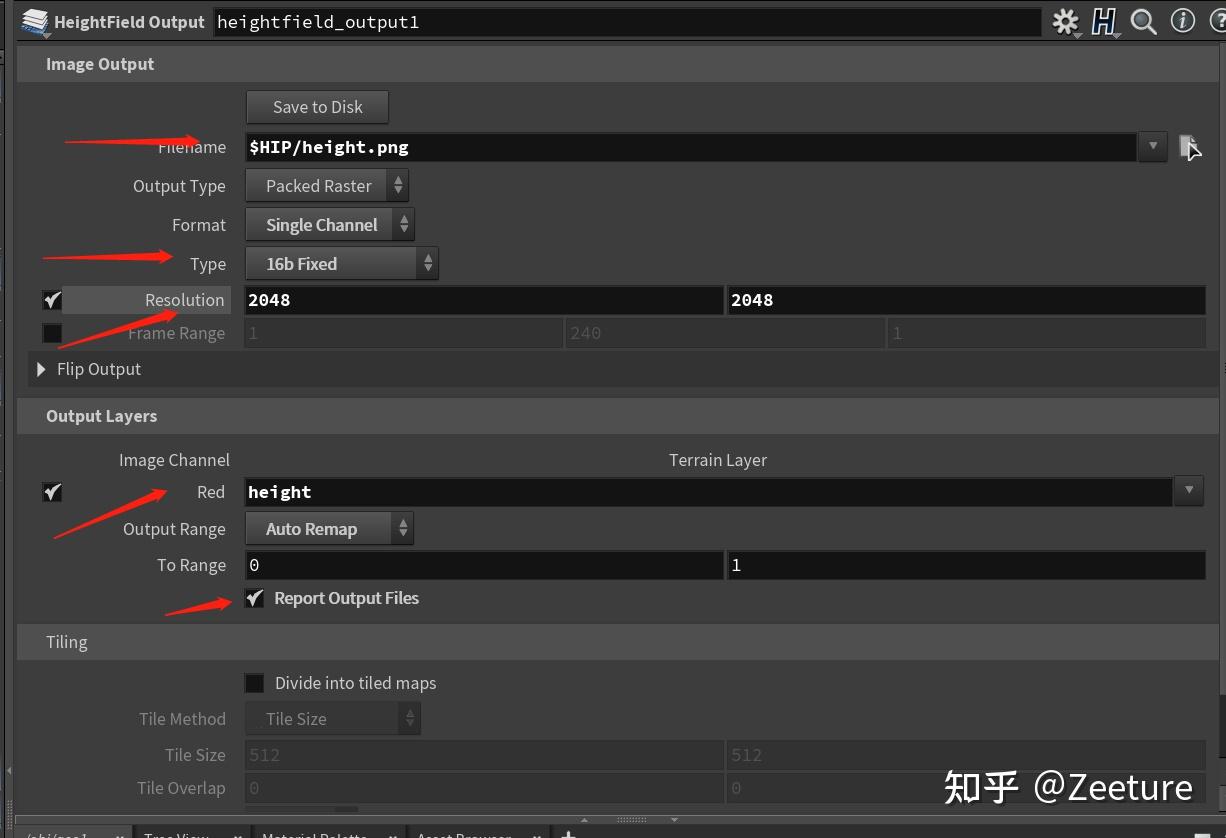The height and width of the screenshot is (838, 1226).
Task: Expand the Flip Output section
Action: click(41, 369)
